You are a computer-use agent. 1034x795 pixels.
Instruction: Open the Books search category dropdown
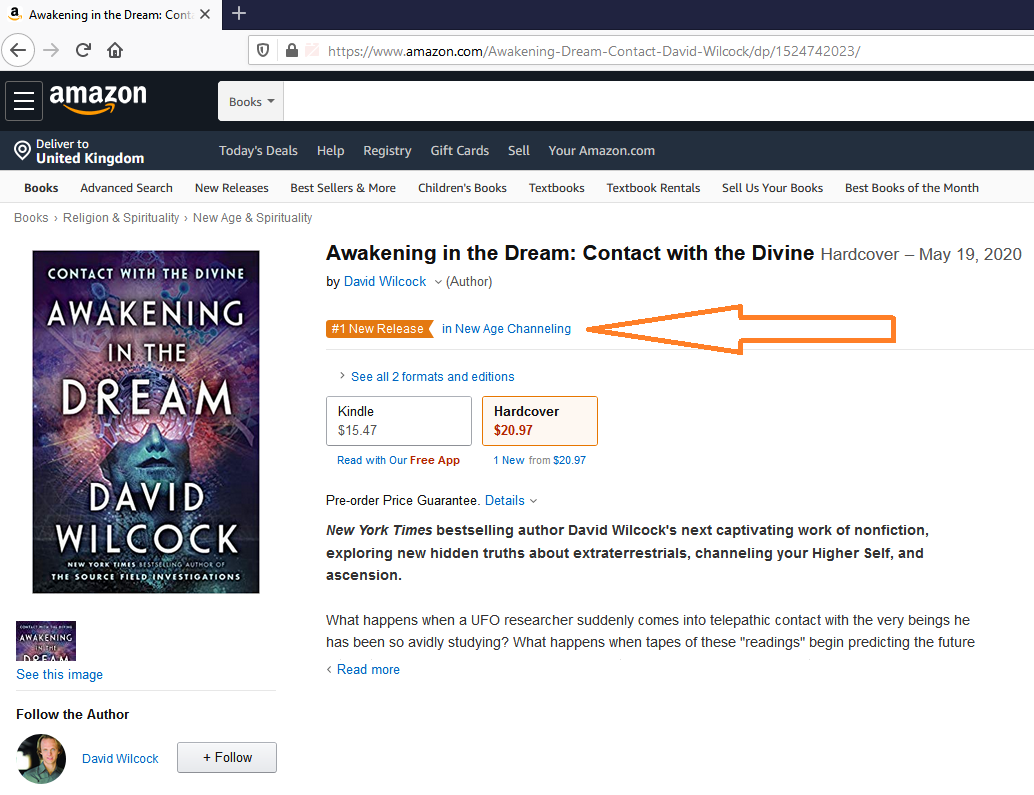pyautogui.click(x=251, y=102)
